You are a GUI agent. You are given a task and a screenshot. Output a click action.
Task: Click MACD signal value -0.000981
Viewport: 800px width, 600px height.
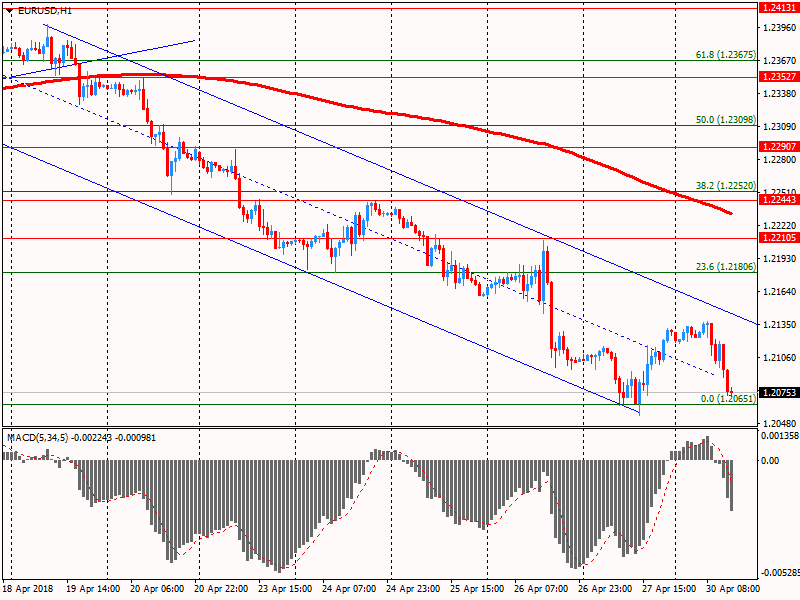136,438
